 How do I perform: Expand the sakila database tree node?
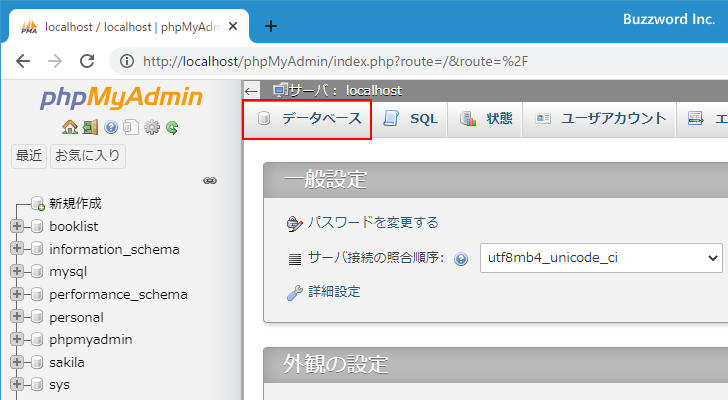(x=17, y=362)
